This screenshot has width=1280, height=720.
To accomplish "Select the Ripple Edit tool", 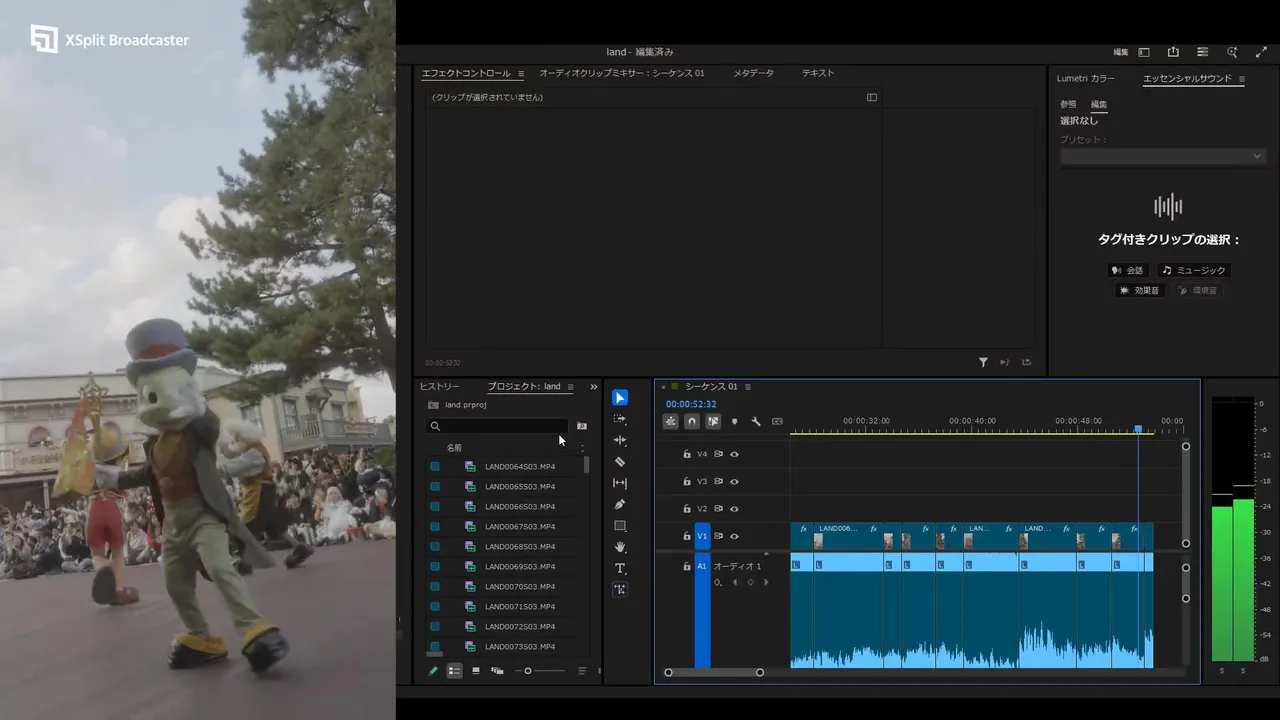I will 620,440.
